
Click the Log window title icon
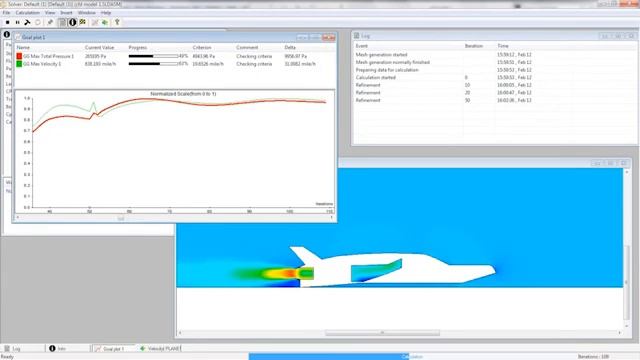pos(357,36)
